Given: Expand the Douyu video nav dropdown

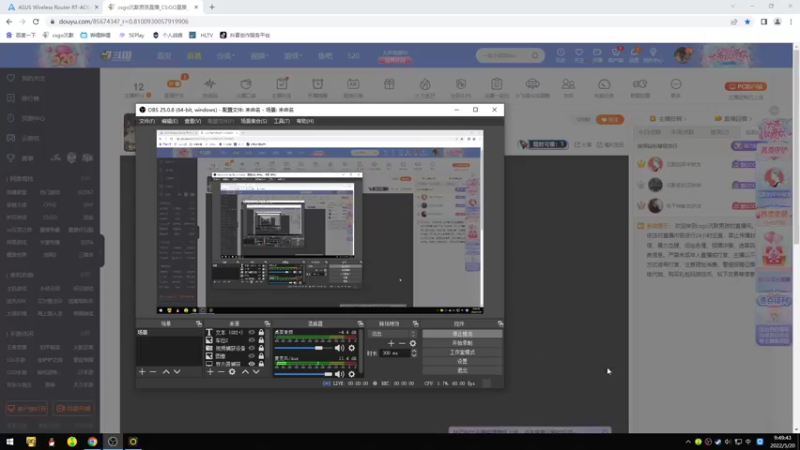Looking at the screenshot, I should [259, 56].
